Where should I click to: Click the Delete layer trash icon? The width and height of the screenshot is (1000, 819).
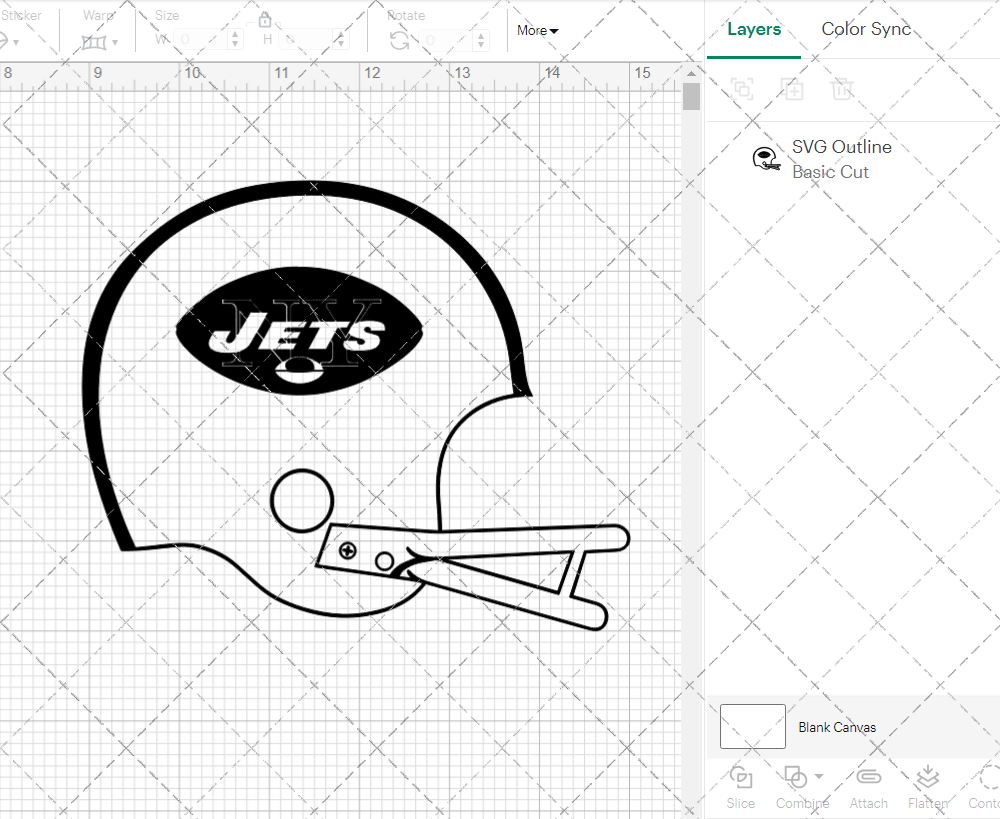click(842, 89)
